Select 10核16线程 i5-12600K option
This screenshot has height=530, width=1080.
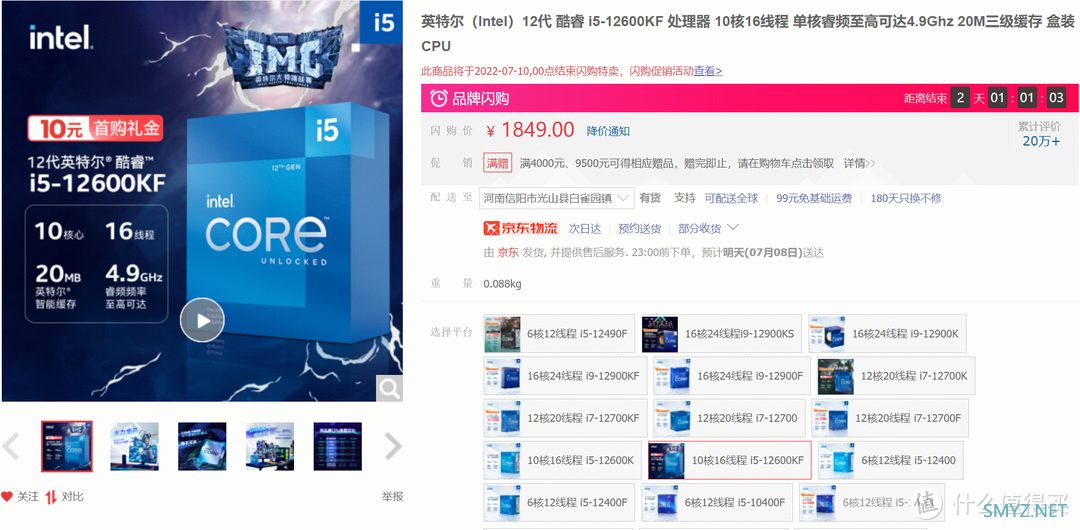pos(562,460)
